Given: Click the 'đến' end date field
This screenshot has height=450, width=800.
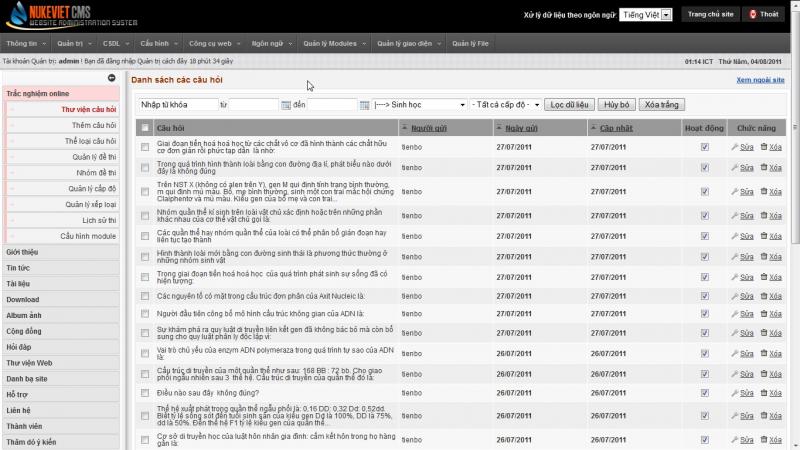Looking at the screenshot, I should point(332,105).
